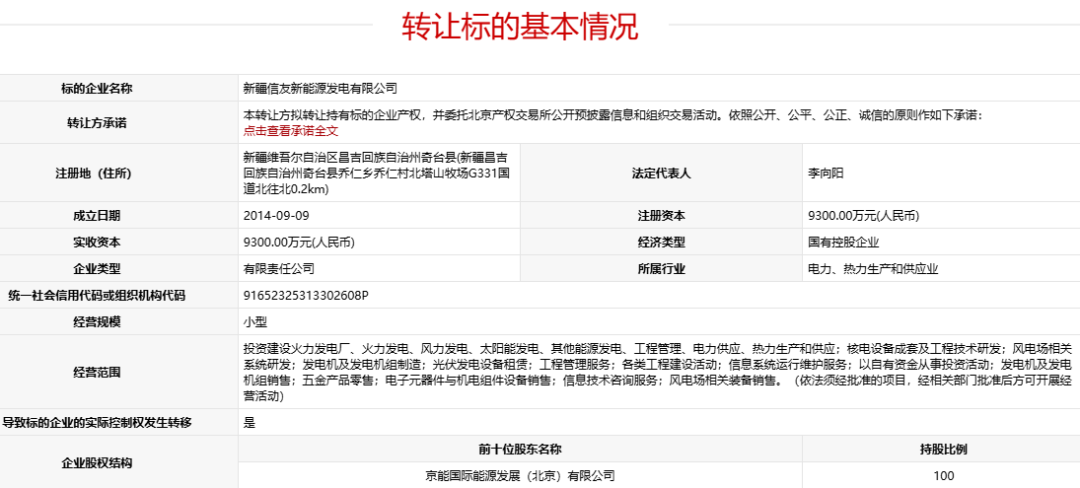Select the date 2014-09-09
This screenshot has height=488, width=1080.
coord(277,215)
